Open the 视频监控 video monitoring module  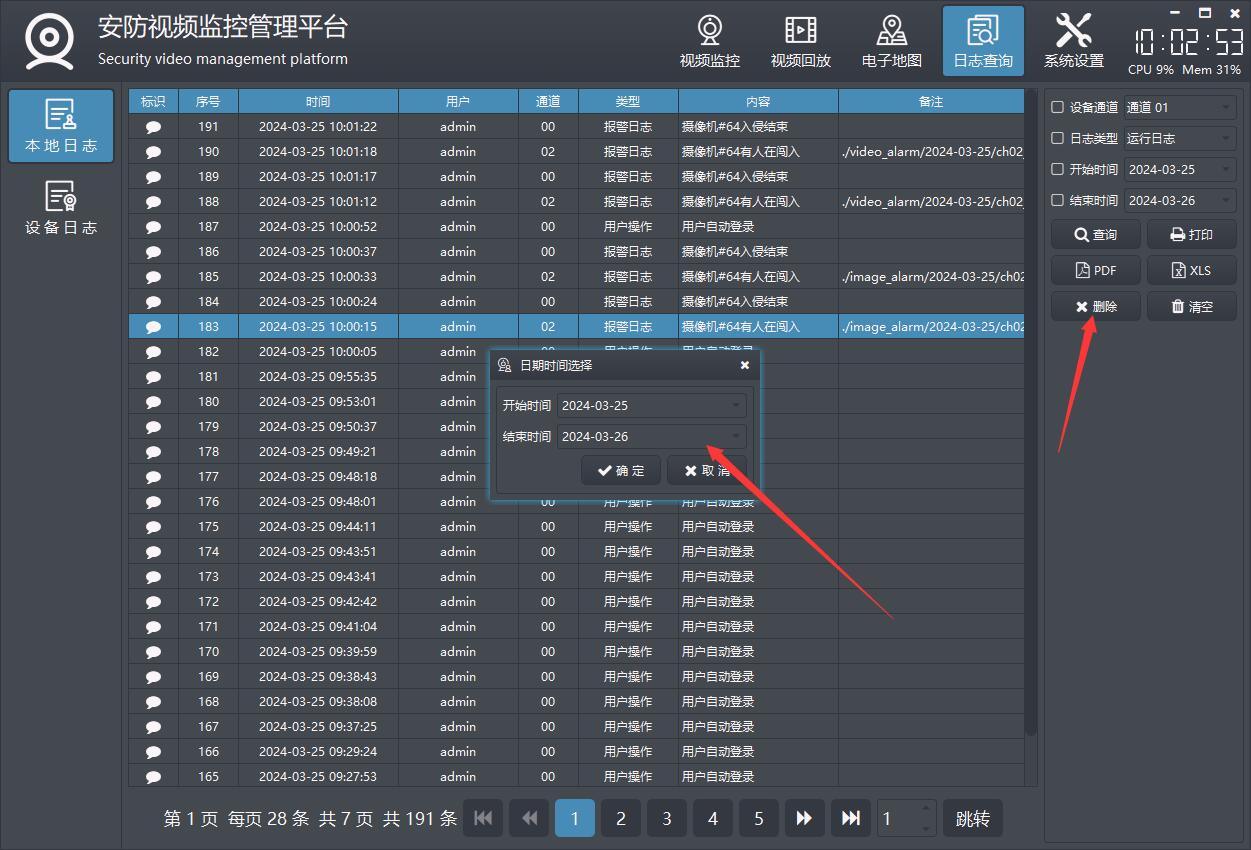pyautogui.click(x=709, y=41)
